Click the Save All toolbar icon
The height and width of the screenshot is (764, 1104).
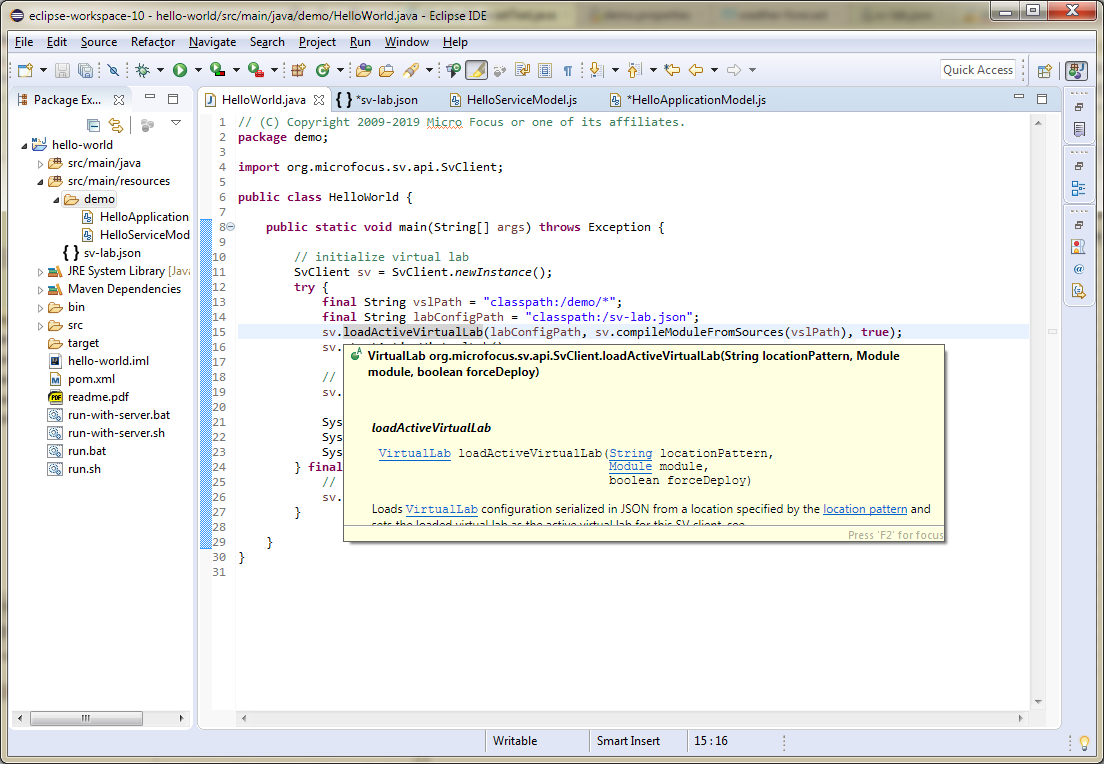[85, 70]
